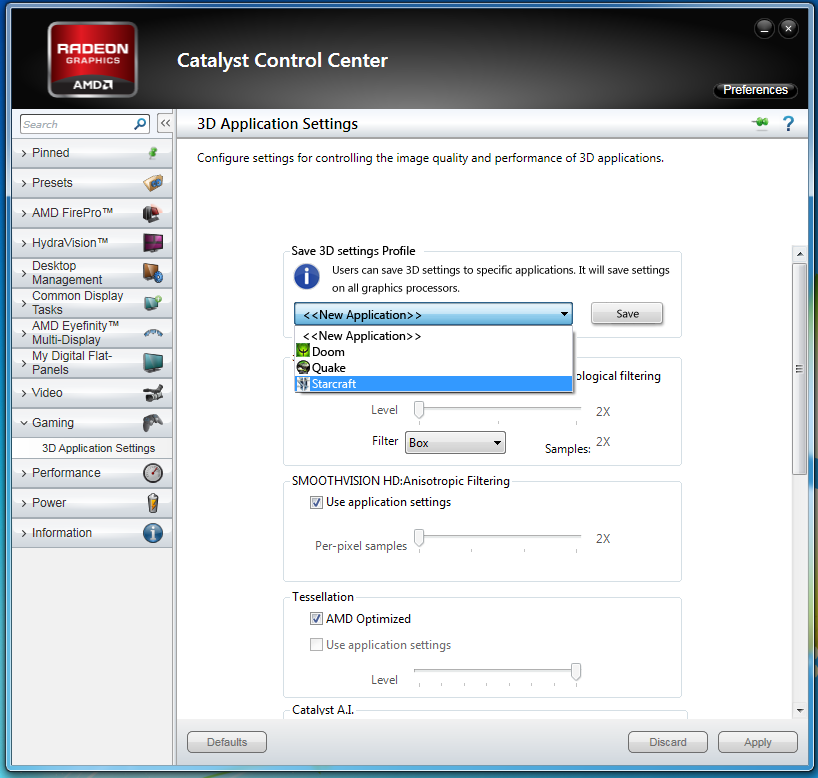The image size is (818, 778).
Task: Click the help question mark icon
Action: (788, 124)
